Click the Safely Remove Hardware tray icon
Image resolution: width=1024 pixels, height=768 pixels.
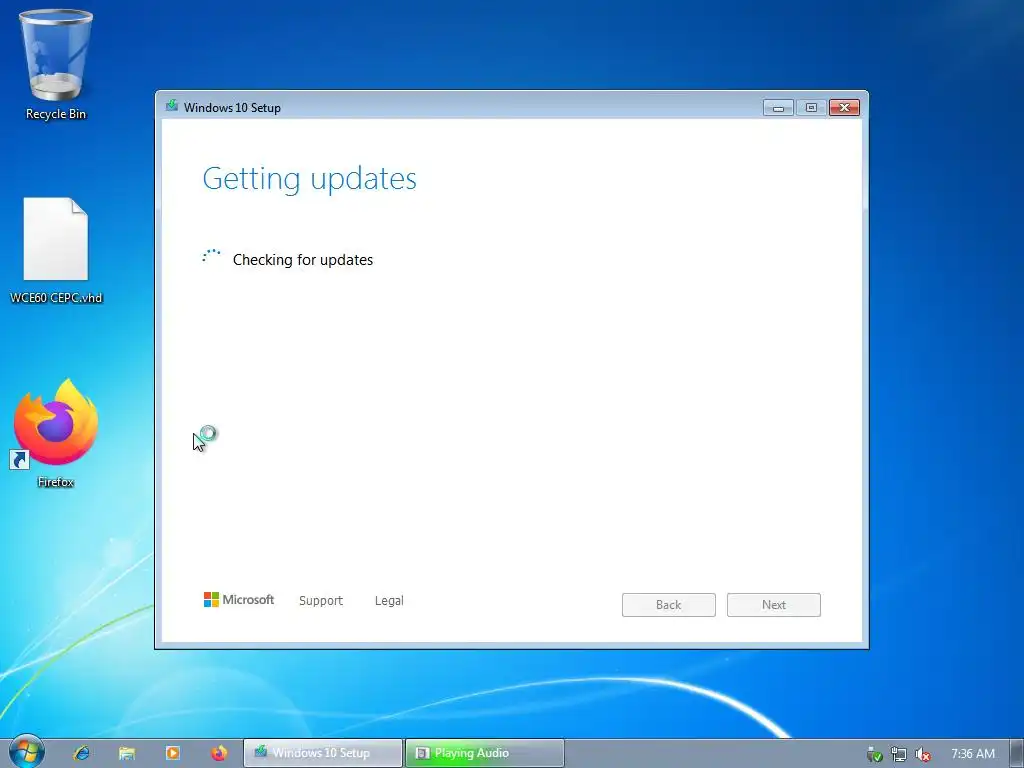(x=874, y=754)
